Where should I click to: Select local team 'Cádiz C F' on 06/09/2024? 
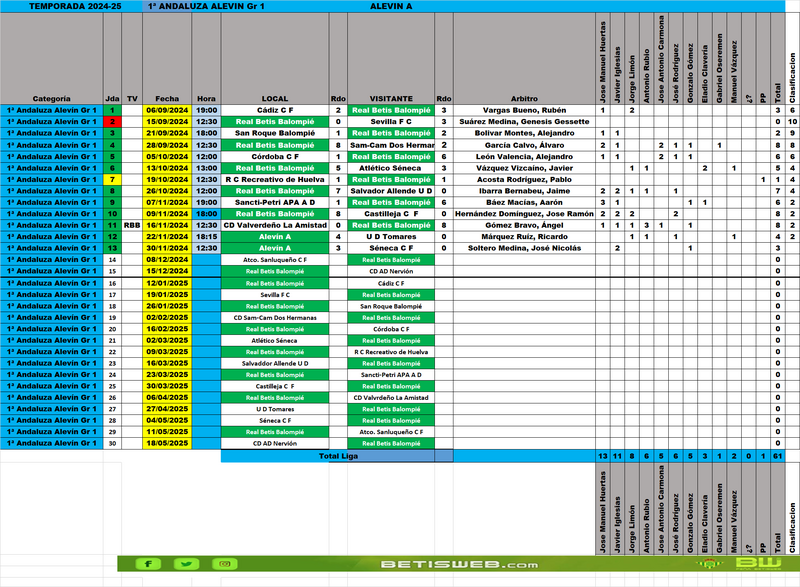point(275,110)
